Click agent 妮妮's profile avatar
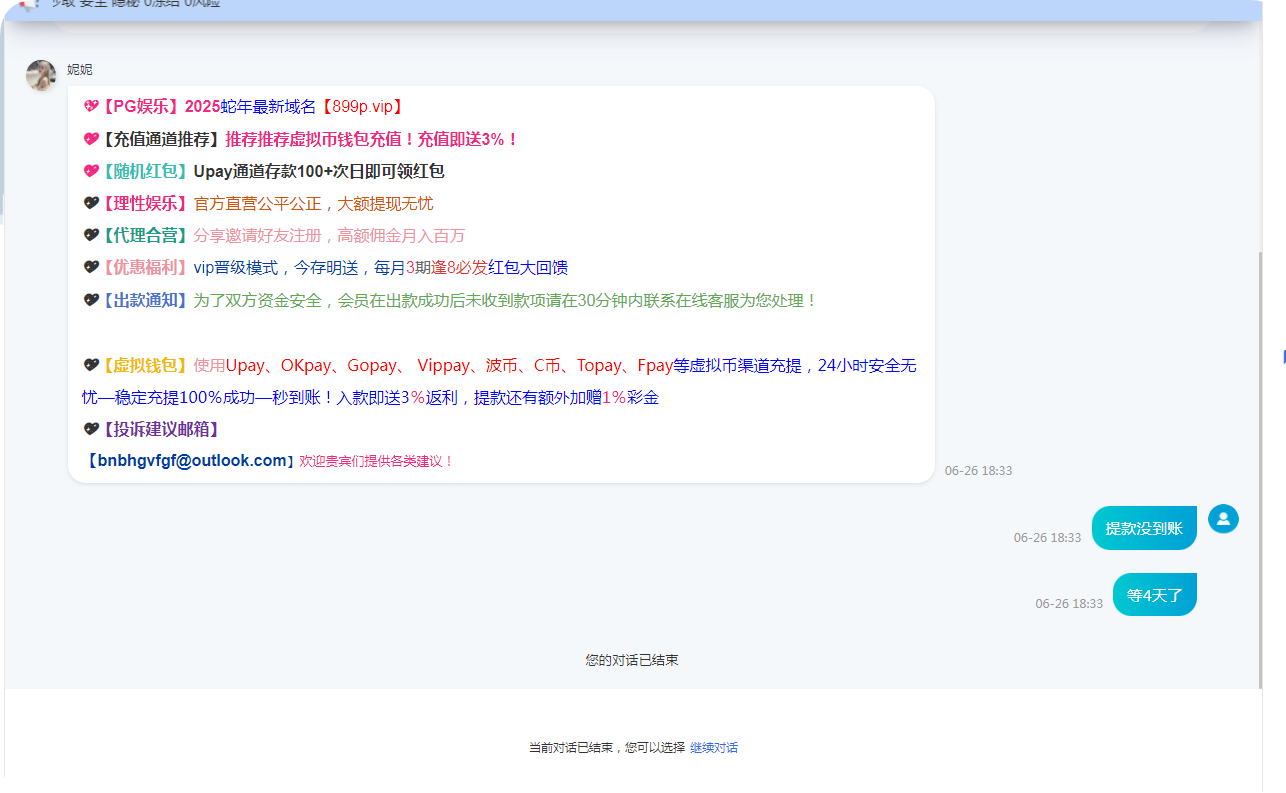1286x793 pixels. [x=41, y=75]
